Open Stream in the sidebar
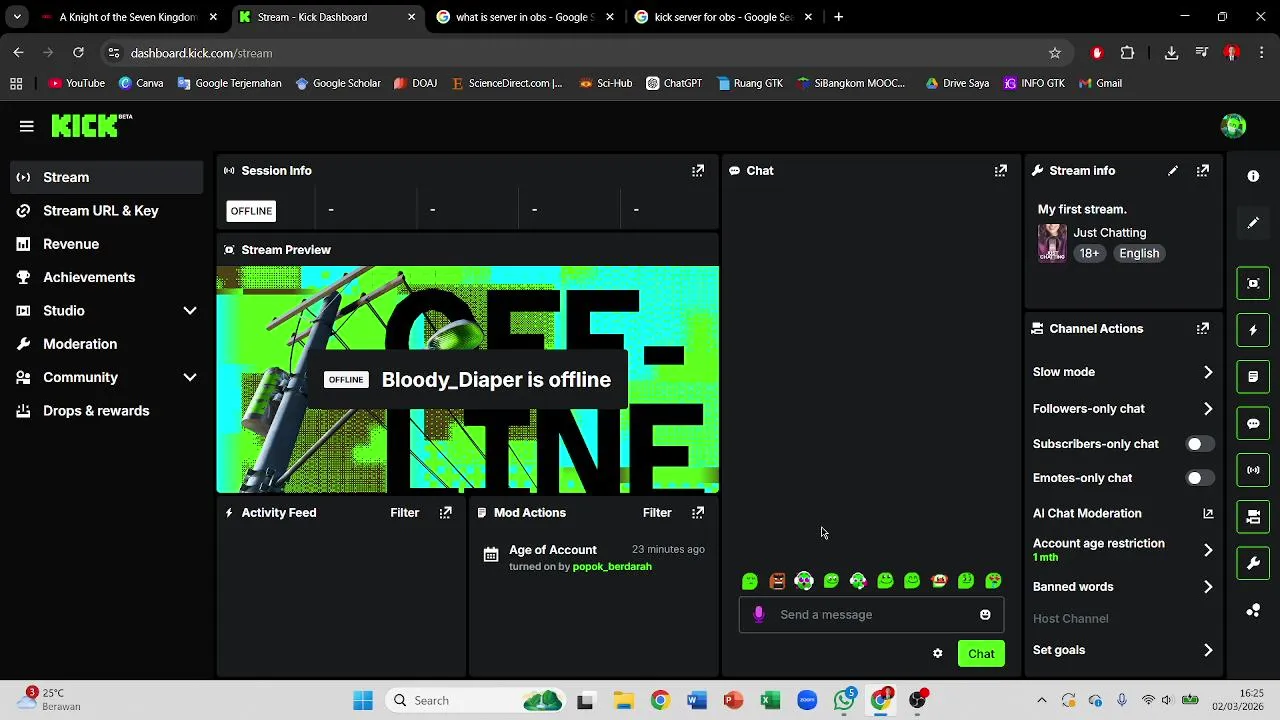The width and height of the screenshot is (1280, 720). click(107, 177)
